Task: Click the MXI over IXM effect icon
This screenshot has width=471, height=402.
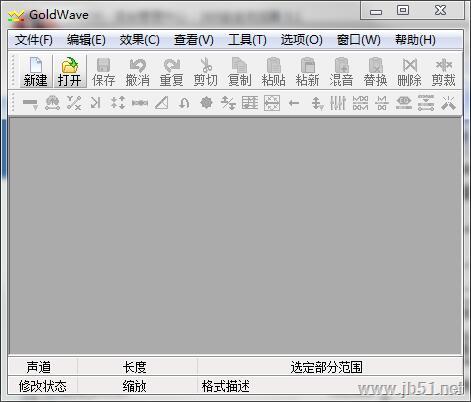Action: pyautogui.click(x=360, y=103)
